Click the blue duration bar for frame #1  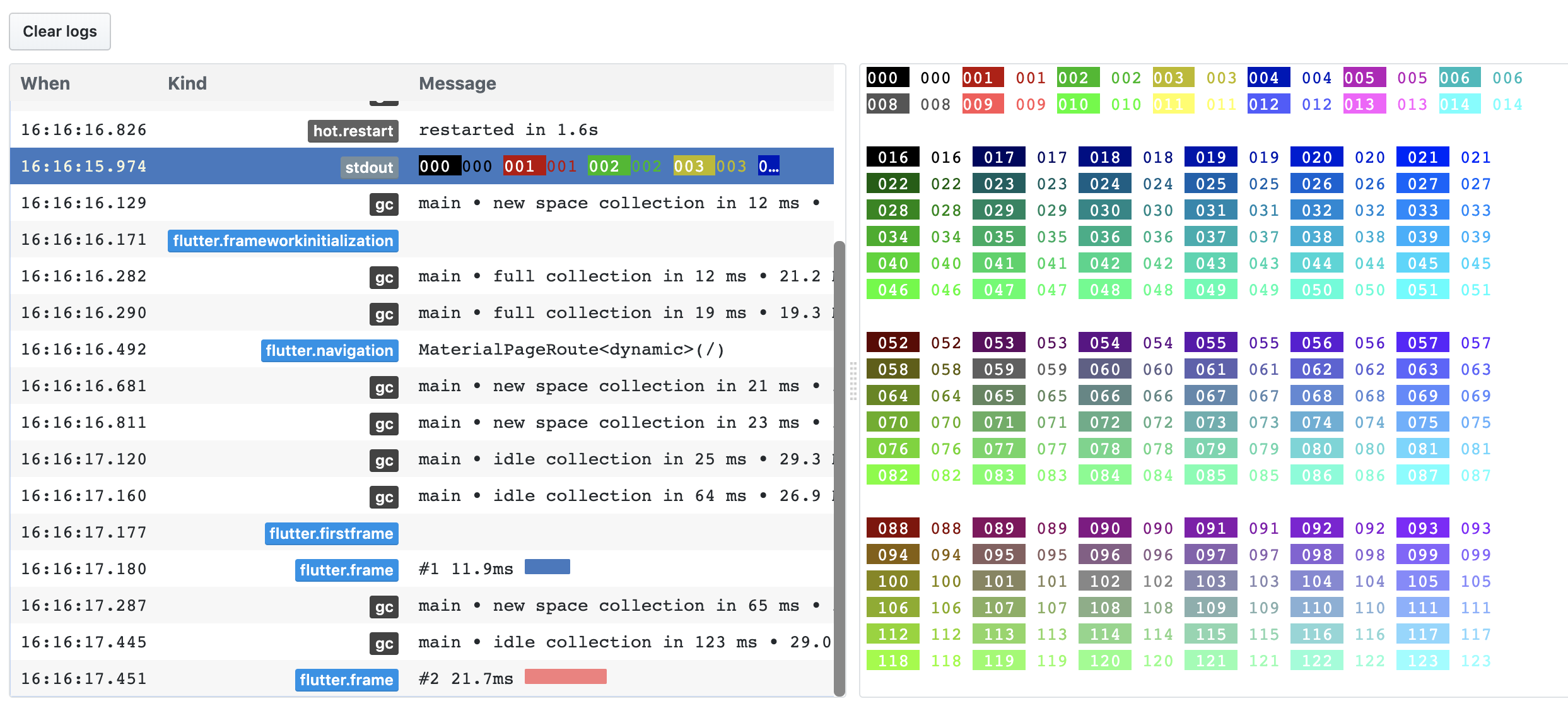click(x=547, y=567)
